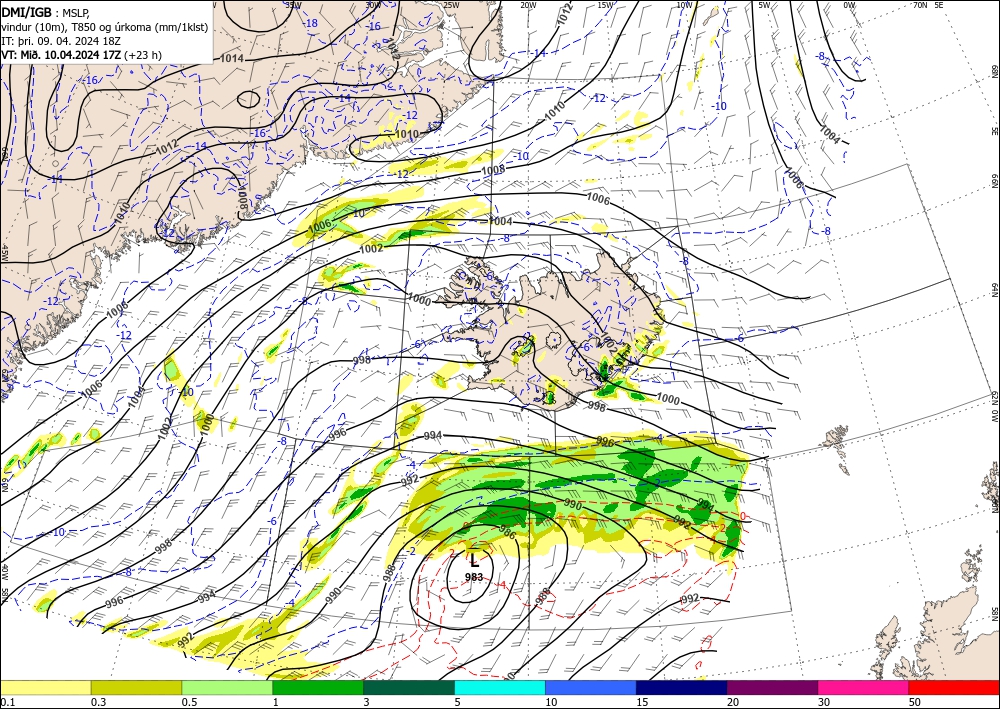Click the 15W longitude label at top
The image size is (1000, 709).
[x=605, y=5]
